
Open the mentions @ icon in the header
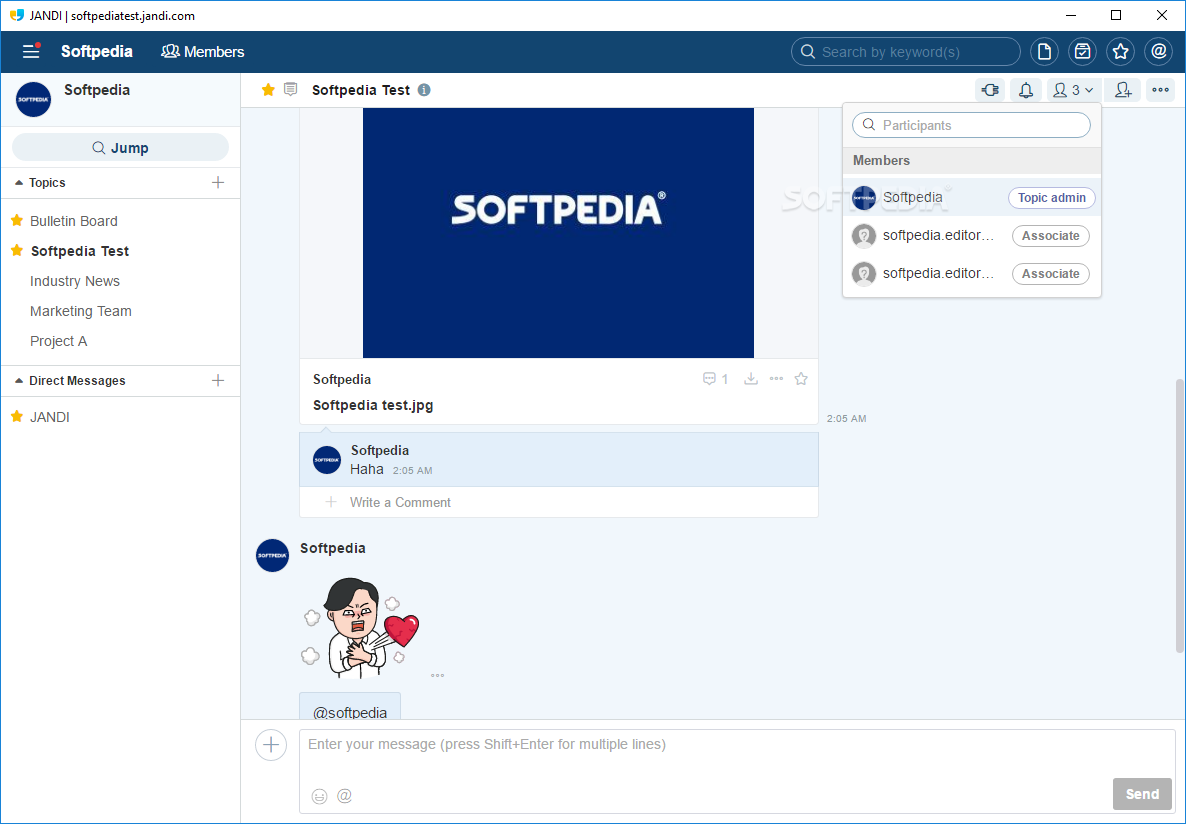pos(1158,51)
